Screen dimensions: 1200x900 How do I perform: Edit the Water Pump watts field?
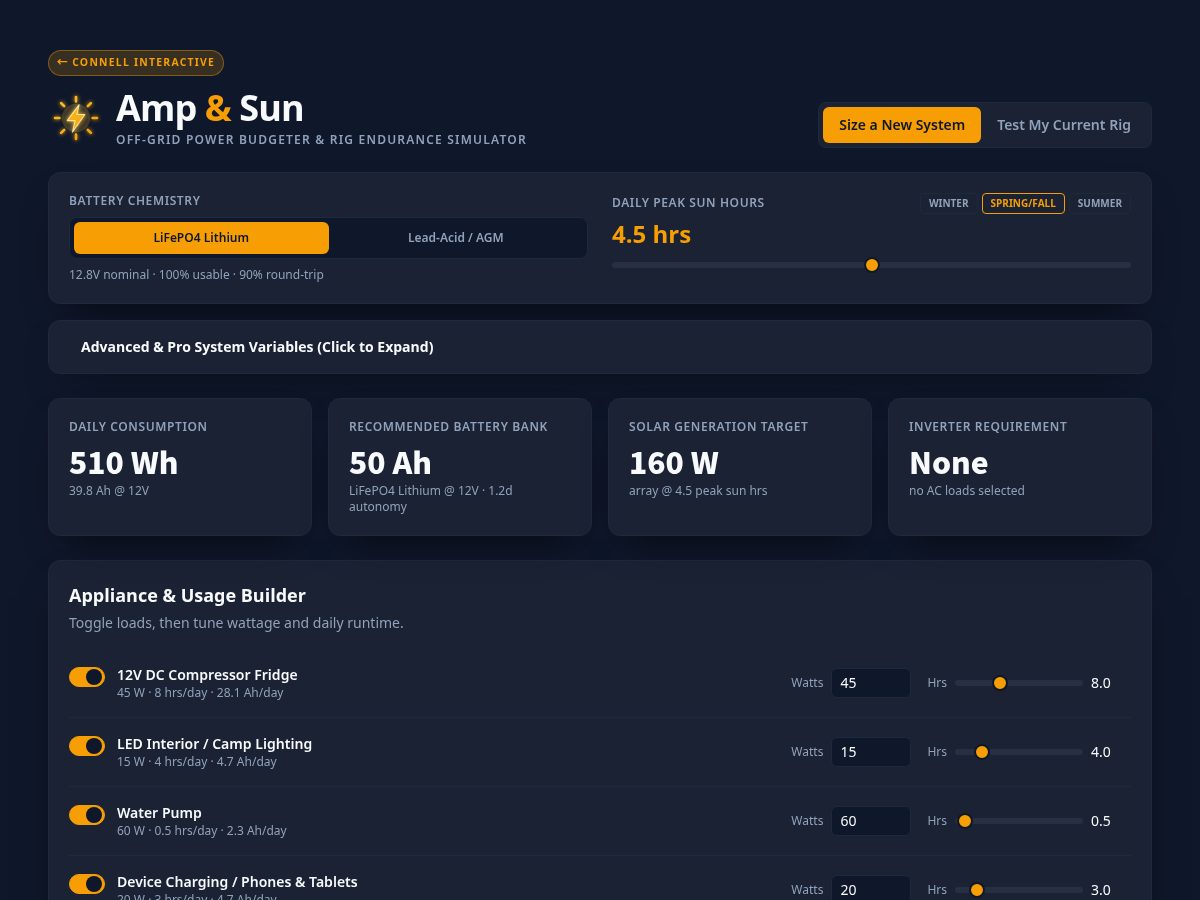pos(871,821)
